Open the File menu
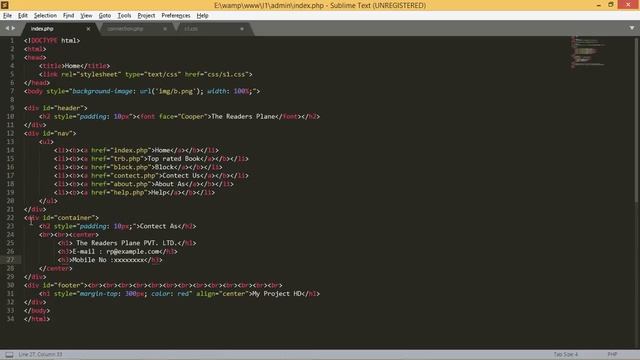The width and height of the screenshot is (640, 360). 7,16
